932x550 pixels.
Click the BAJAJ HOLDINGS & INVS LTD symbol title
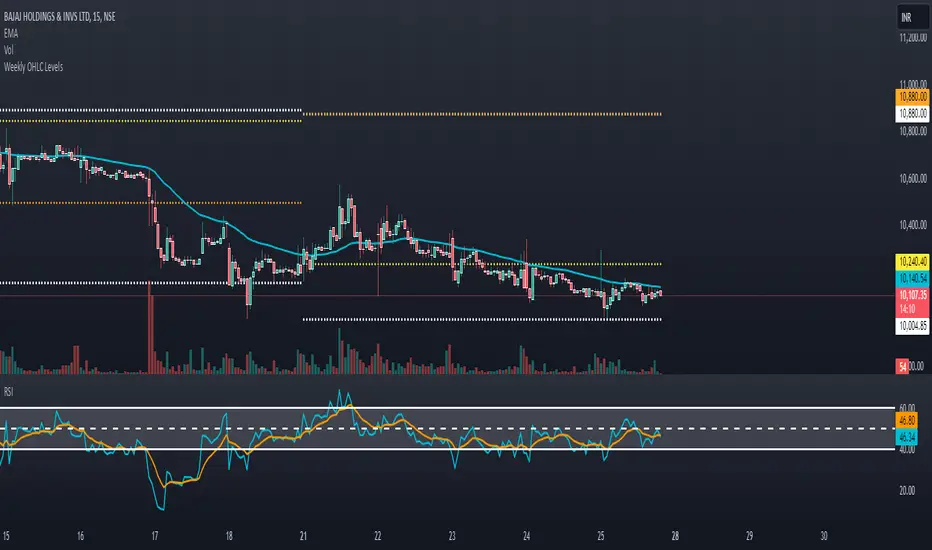(59, 17)
